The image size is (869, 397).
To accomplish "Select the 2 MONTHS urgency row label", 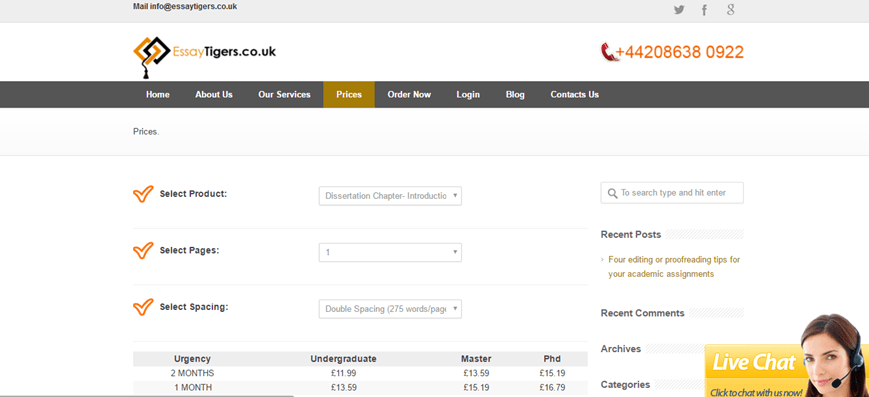I will [x=192, y=373].
